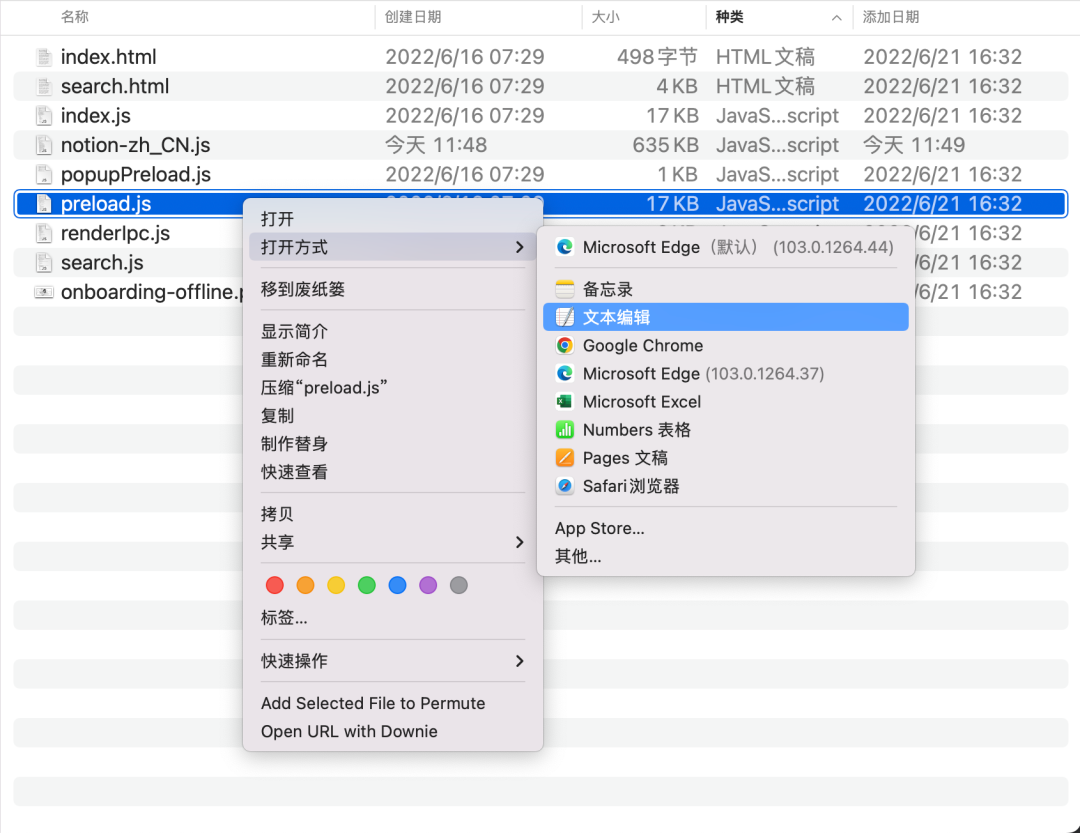
Task: Apply the blue tag color
Action: [x=397, y=585]
